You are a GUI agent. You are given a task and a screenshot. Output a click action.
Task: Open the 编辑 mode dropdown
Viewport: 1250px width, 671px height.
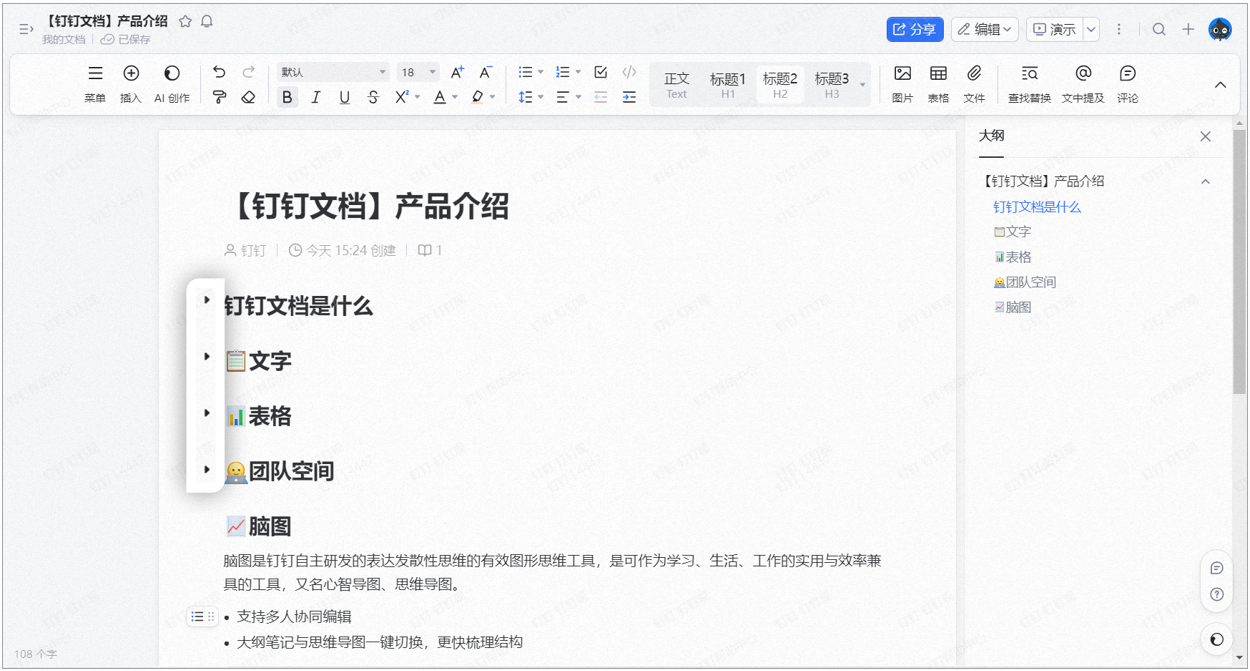tap(984, 29)
